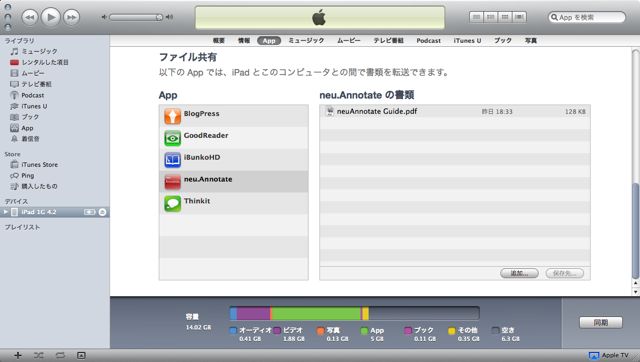Open 購入したもの in the sidebar
The image size is (640, 362).
point(39,186)
